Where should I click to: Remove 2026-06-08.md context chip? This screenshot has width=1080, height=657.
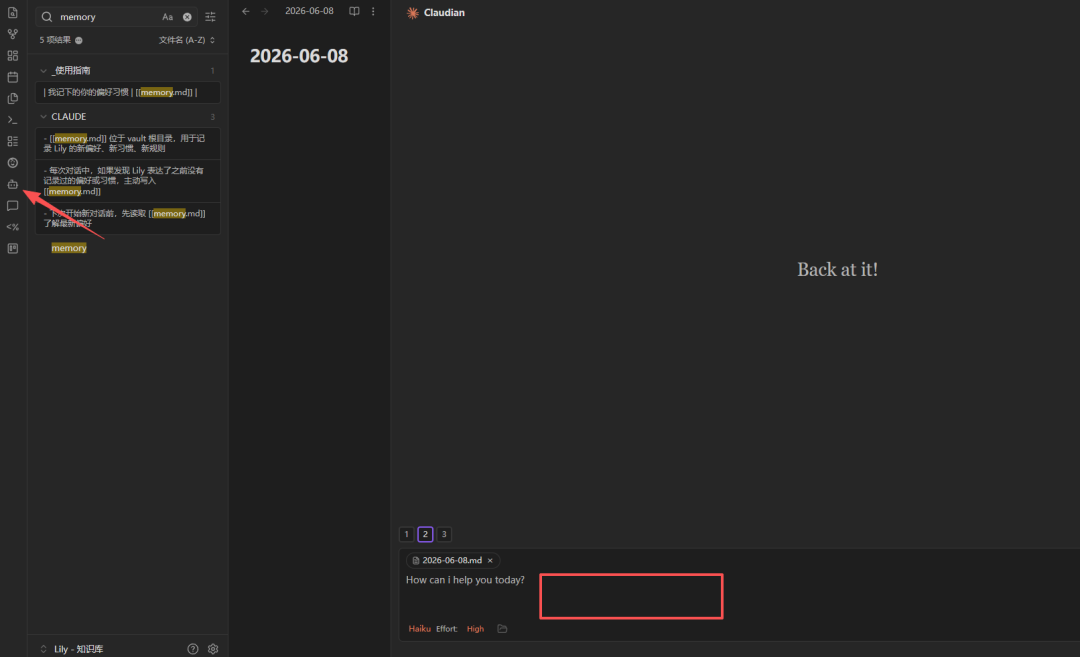tap(490, 561)
